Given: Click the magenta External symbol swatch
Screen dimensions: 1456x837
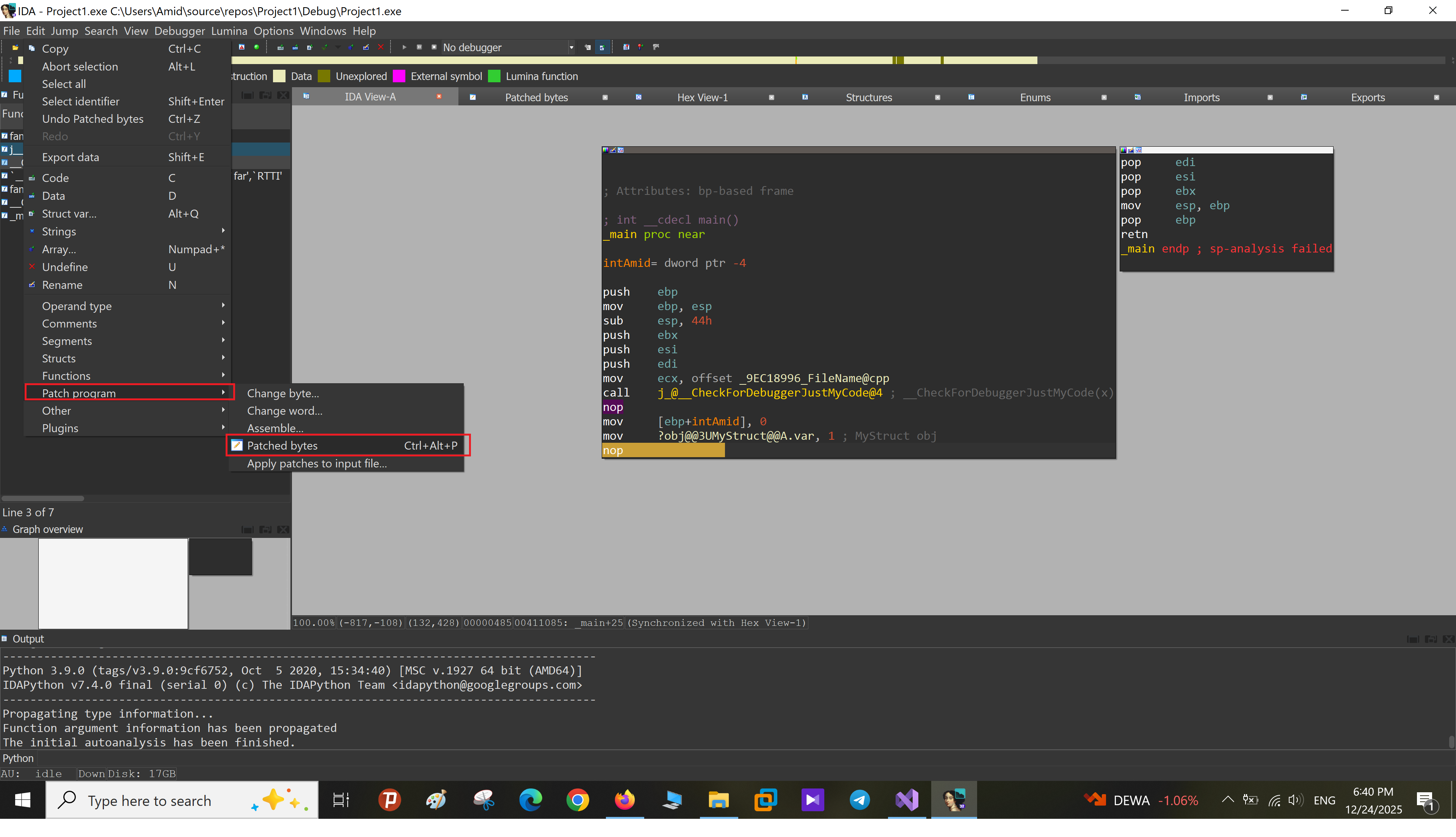Looking at the screenshot, I should tap(399, 77).
